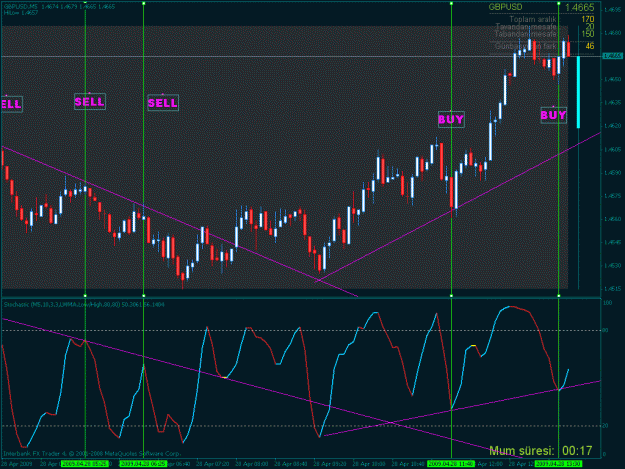Click the BUY label near the 13:00 line

[554, 115]
